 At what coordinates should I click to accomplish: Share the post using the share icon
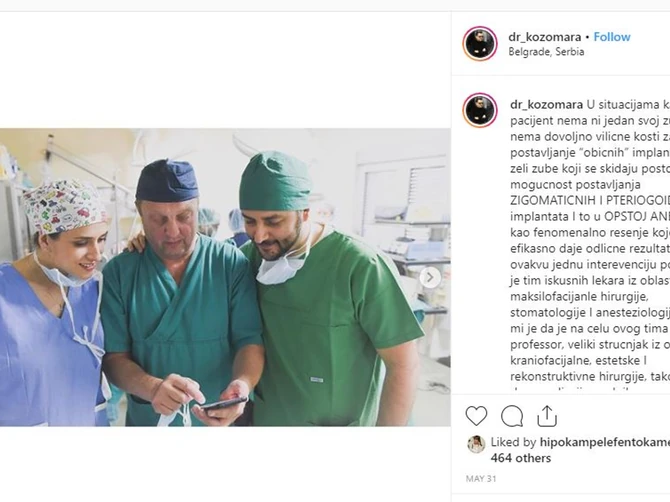547,416
